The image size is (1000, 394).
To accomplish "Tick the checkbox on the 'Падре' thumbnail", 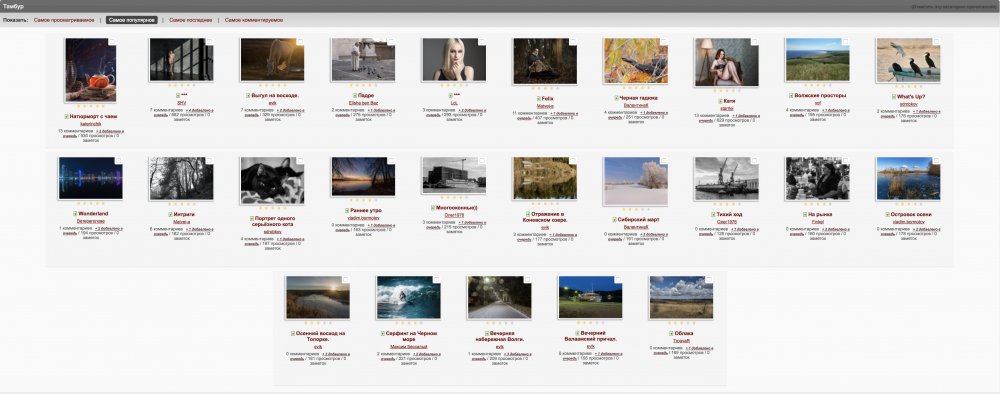I will [391, 42].
